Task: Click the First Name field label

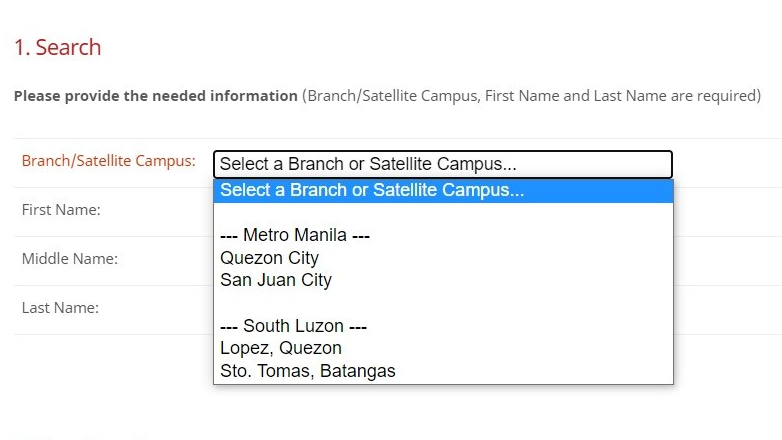Action: point(61,210)
